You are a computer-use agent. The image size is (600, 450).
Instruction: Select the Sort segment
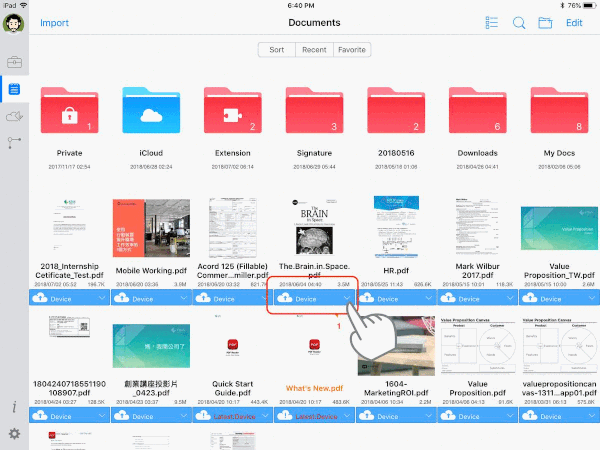click(277, 49)
